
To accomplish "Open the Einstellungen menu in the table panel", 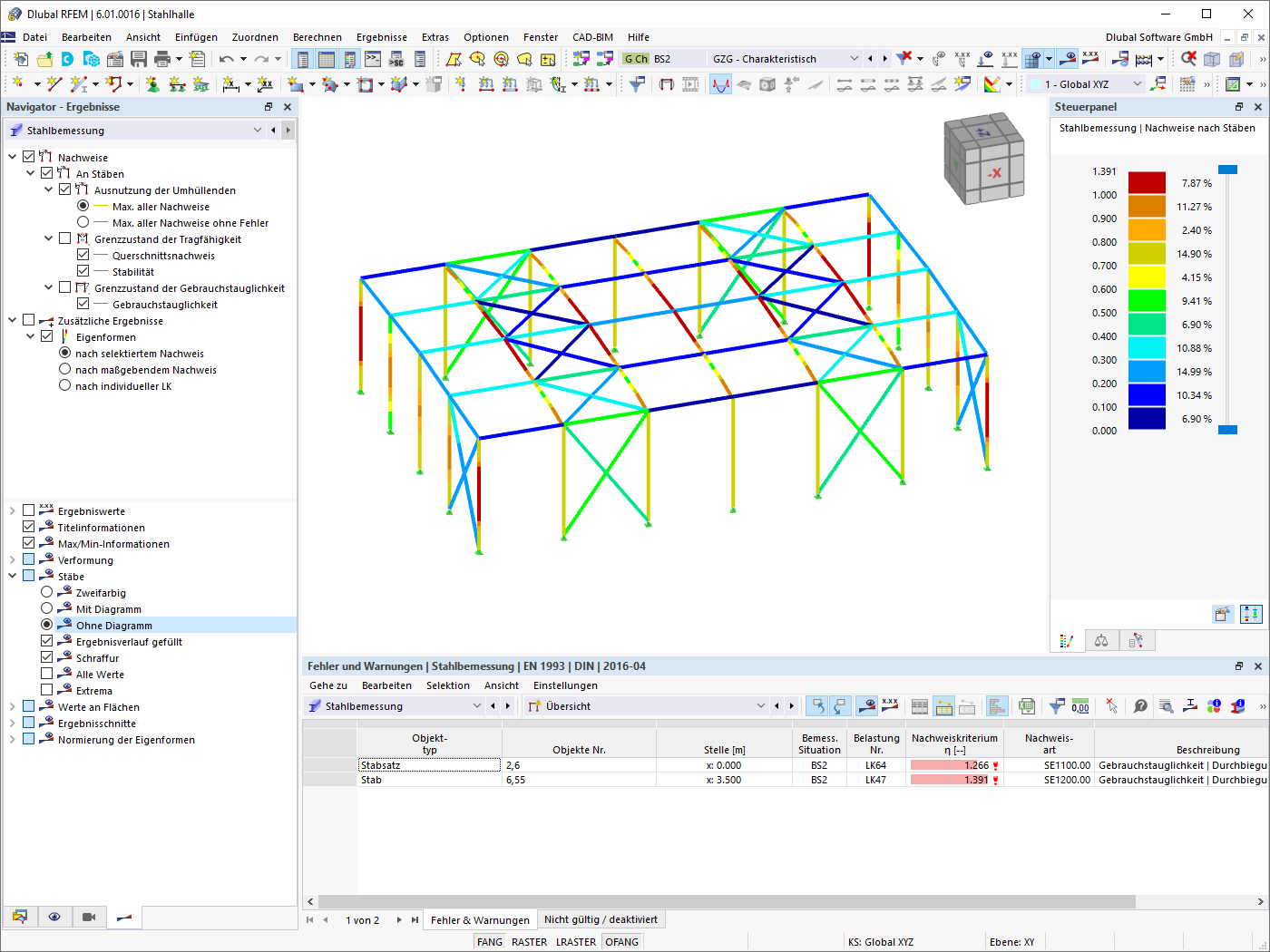I will tap(565, 685).
